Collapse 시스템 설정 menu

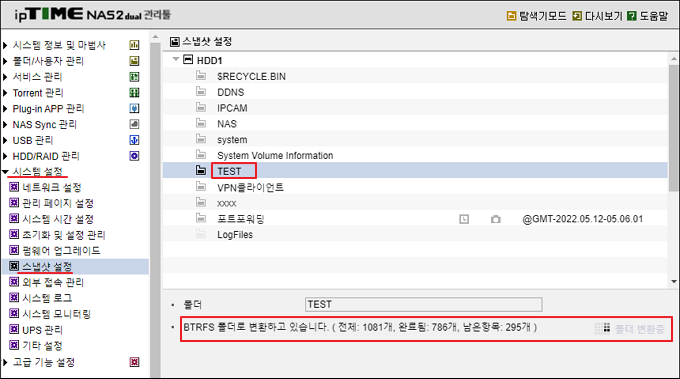coord(5,172)
